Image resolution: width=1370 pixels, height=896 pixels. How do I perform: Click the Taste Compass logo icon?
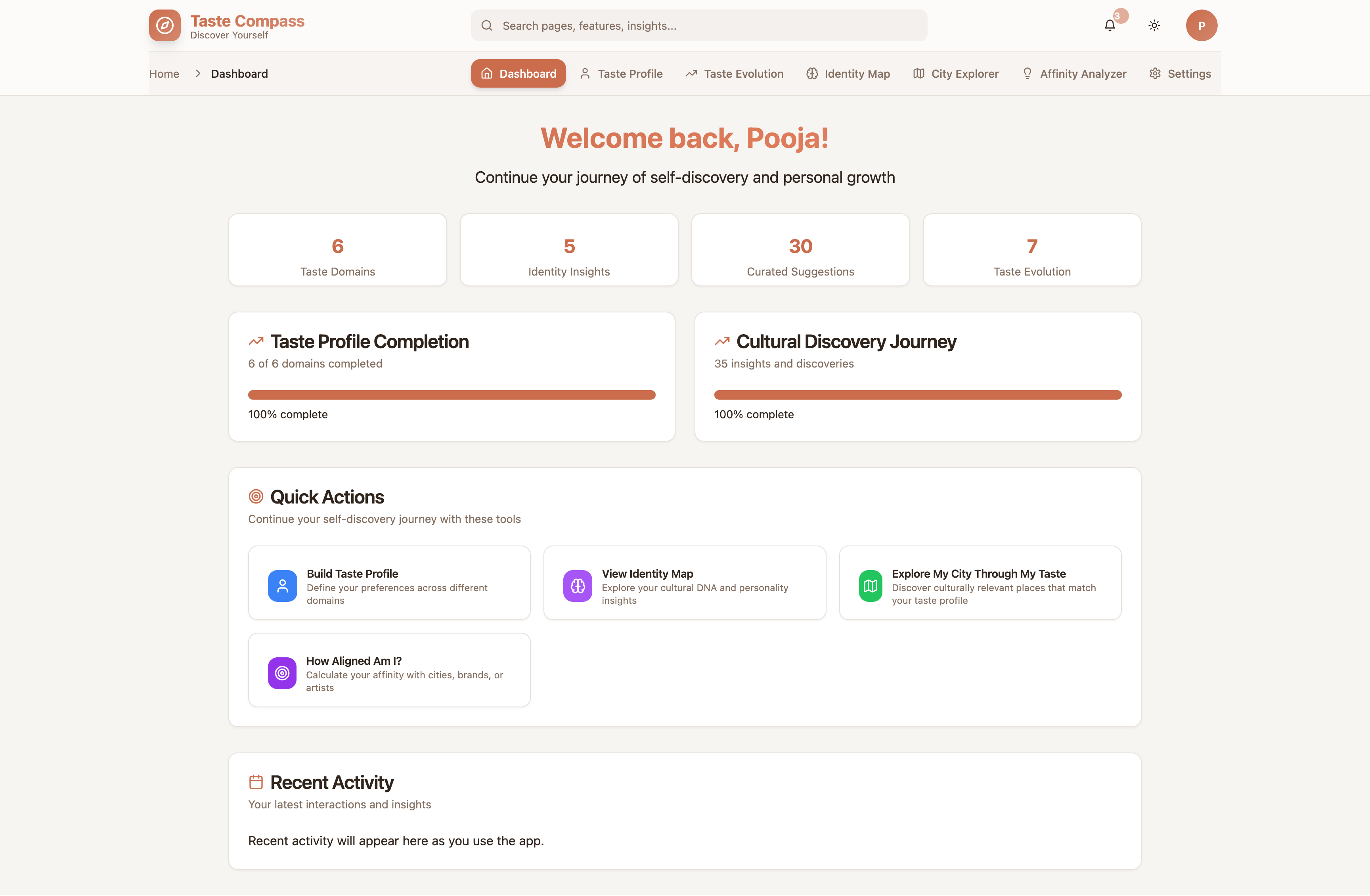click(x=165, y=25)
